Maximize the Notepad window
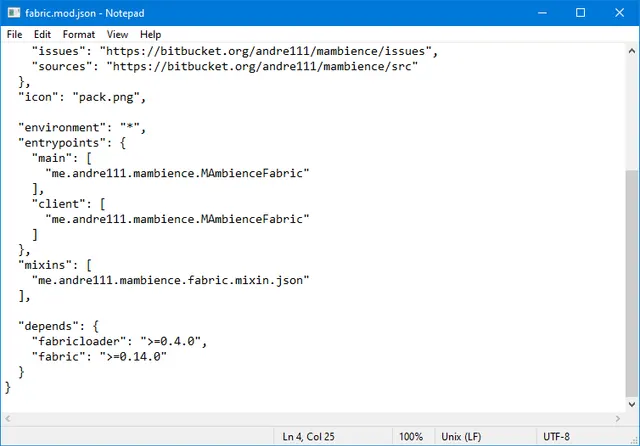 [x=580, y=13]
